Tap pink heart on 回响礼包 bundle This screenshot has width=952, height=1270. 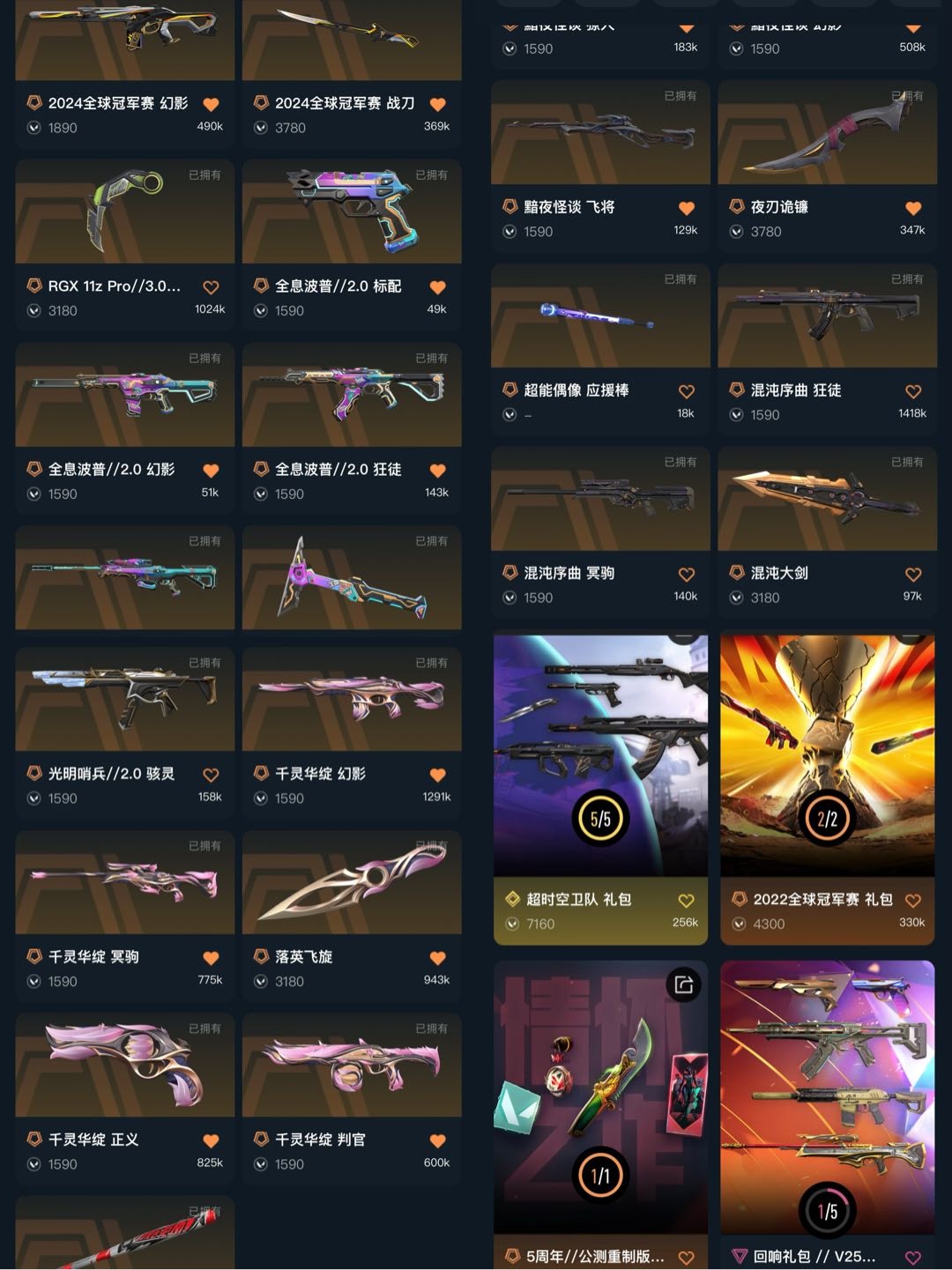913,1258
